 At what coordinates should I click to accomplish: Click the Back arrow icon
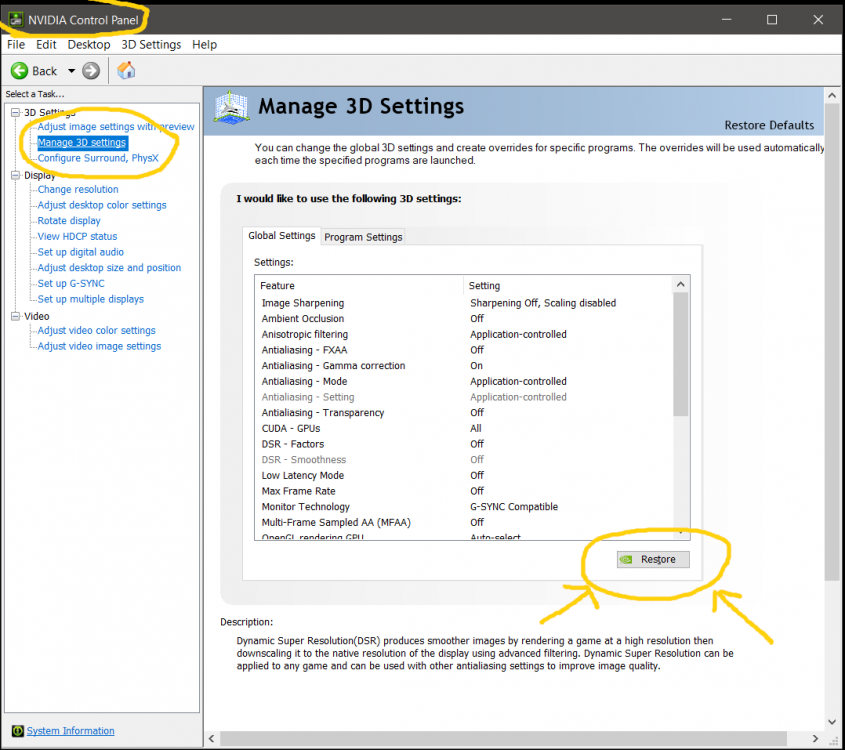point(20,71)
